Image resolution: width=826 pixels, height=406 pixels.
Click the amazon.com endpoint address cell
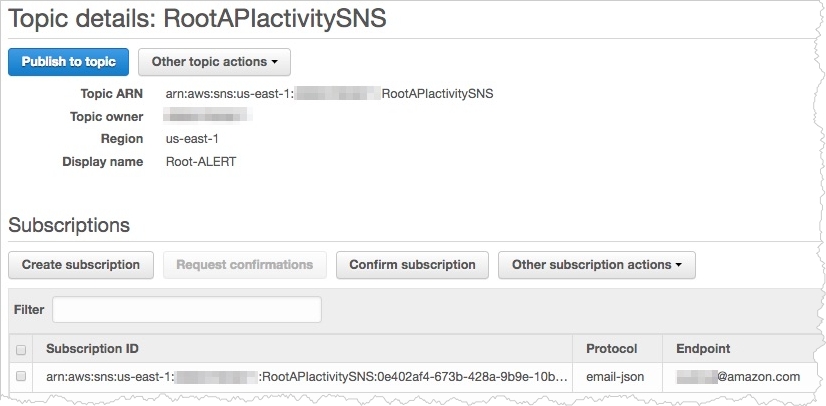click(x=738, y=377)
